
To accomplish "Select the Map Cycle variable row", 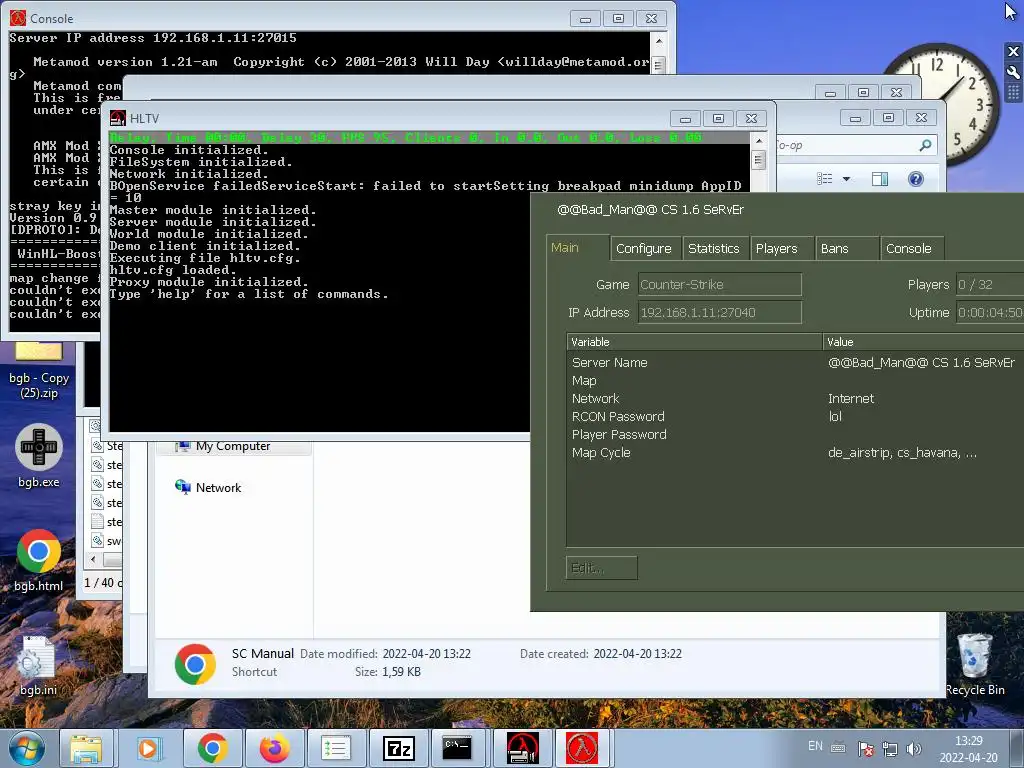I will [x=795, y=453].
